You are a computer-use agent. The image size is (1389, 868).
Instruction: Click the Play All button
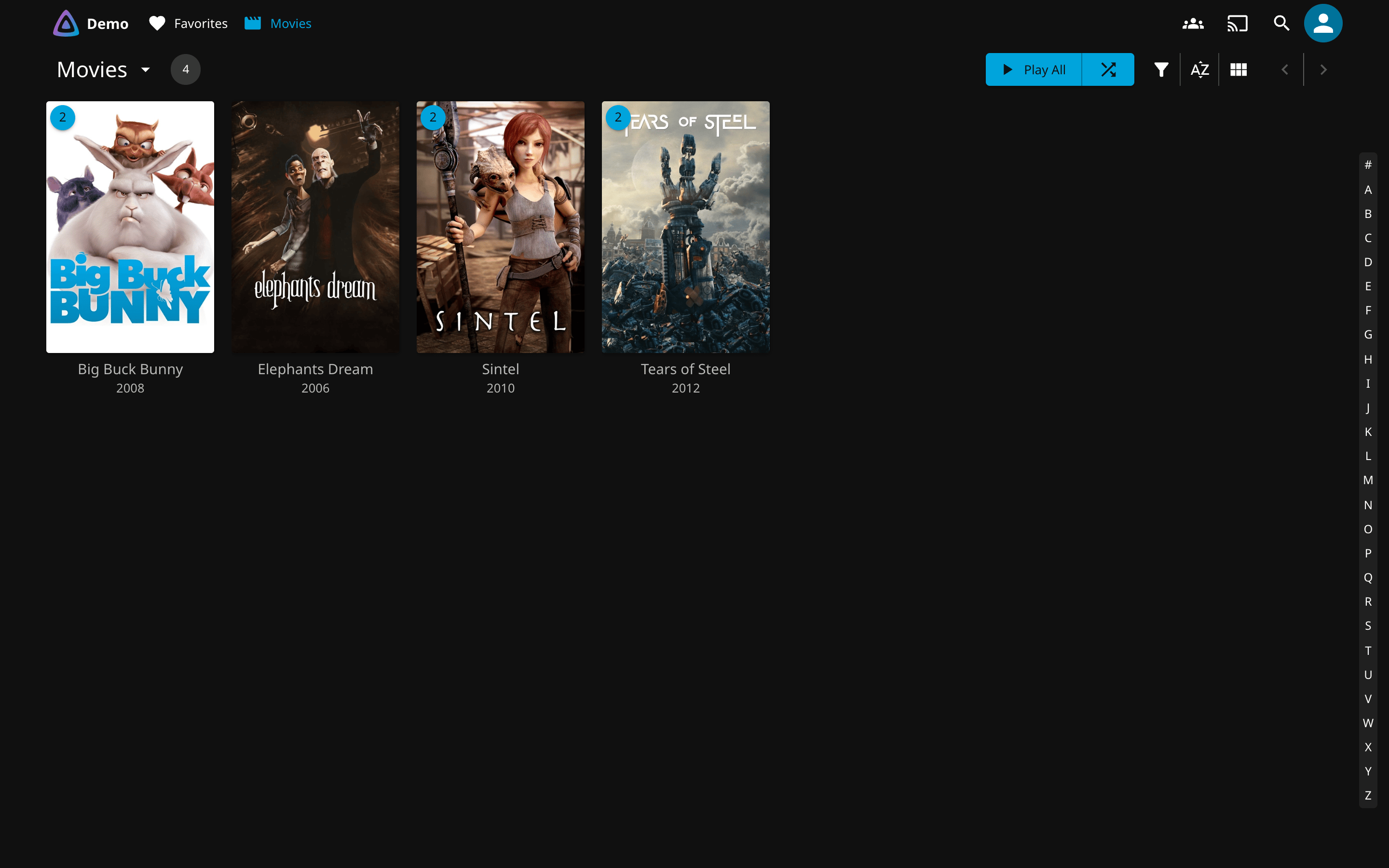pyautogui.click(x=1034, y=69)
